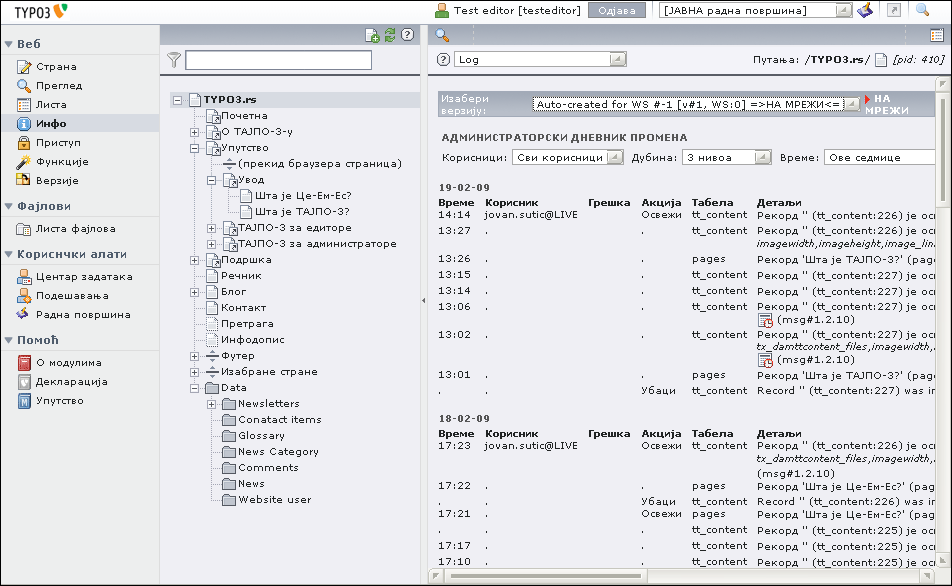Select Website user folder
Screen dimensions: 952x586
[274, 500]
